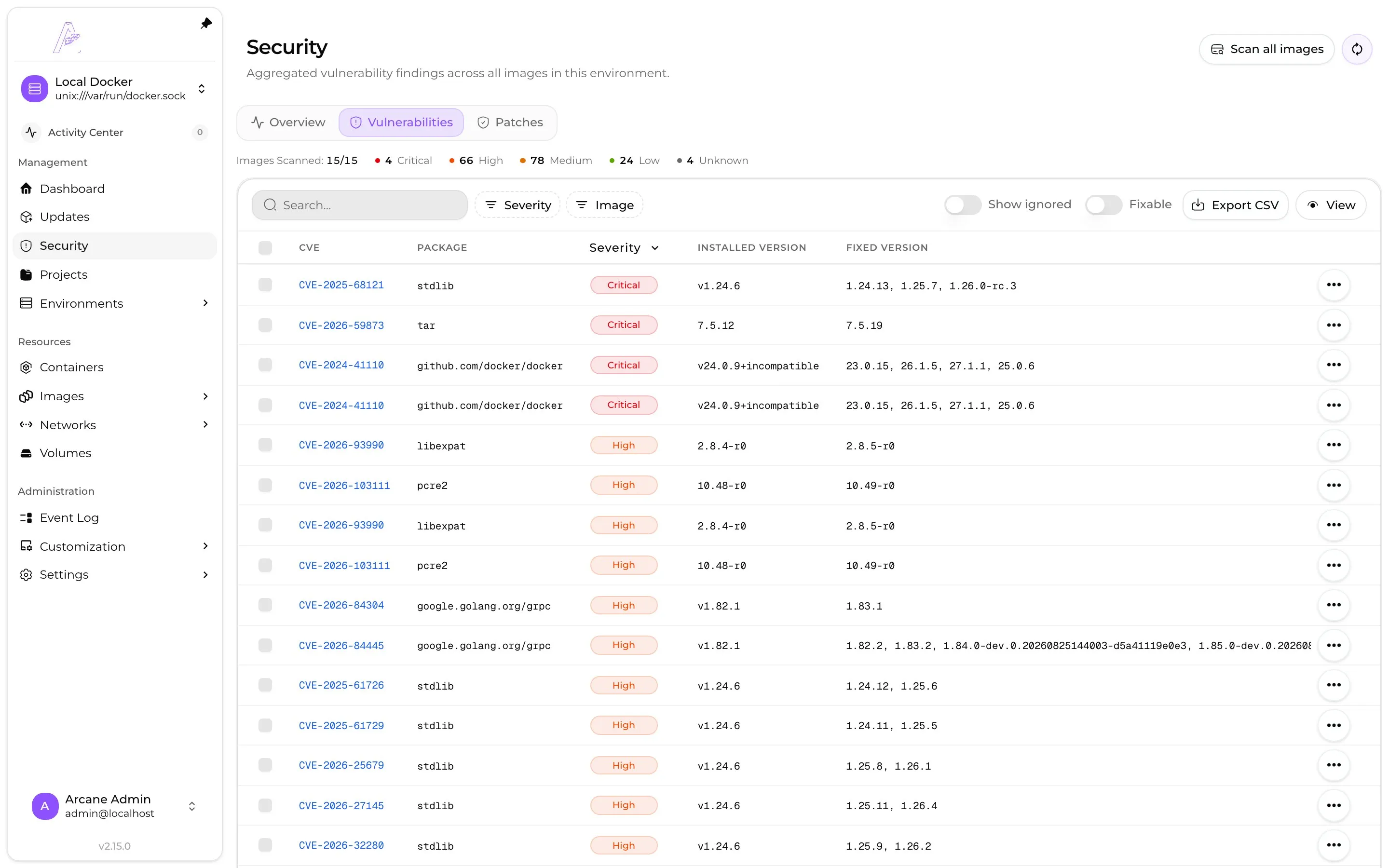Click the refresh icon next to Scan all images
This screenshot has width=1389, height=868.
tap(1357, 49)
